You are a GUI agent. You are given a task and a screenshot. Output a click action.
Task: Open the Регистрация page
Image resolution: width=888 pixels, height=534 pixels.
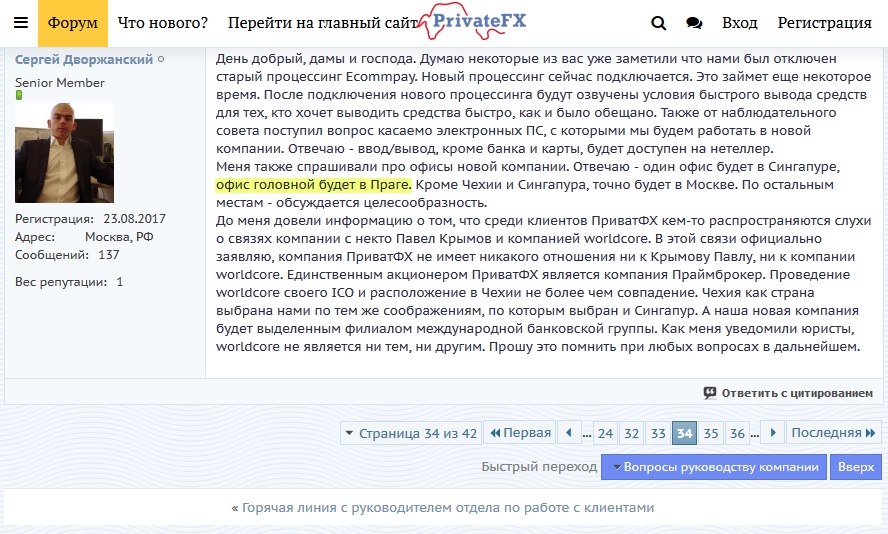(x=824, y=23)
